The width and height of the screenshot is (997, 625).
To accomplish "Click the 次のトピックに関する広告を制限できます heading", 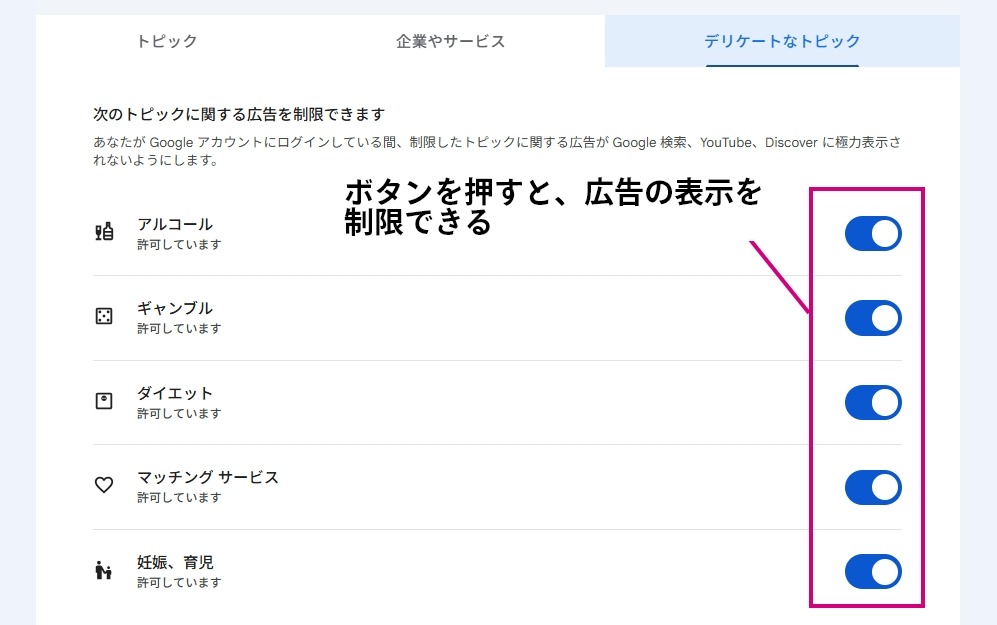I will [x=238, y=114].
